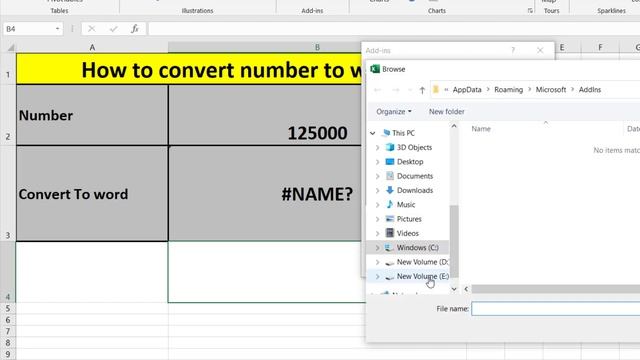Expand the Documents node
Image resolution: width=640 pixels, height=360 pixels.
tap(378, 176)
